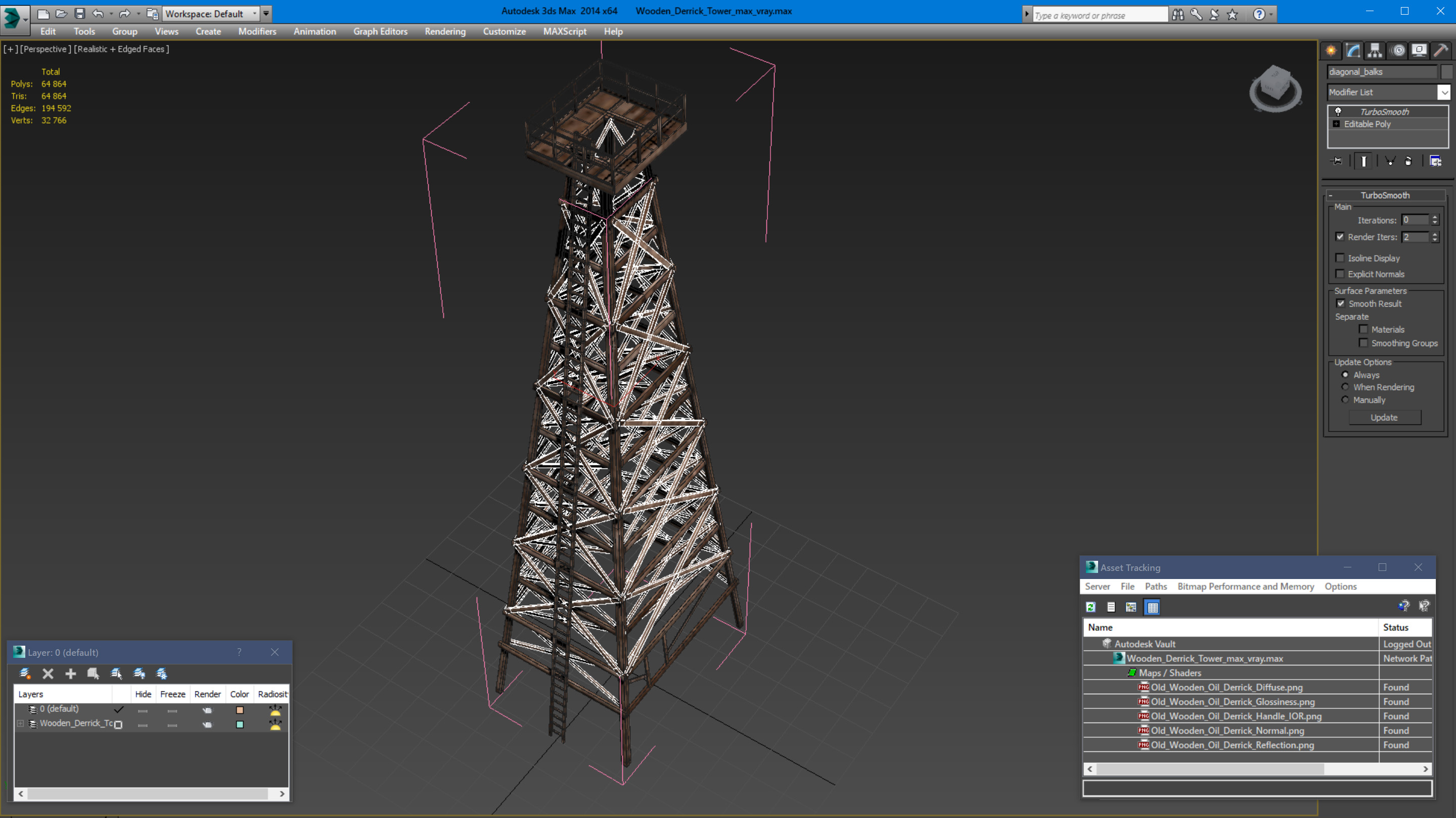Expand the Editable Poly stack entry
This screenshot has width=1456, height=818.
(x=1336, y=124)
